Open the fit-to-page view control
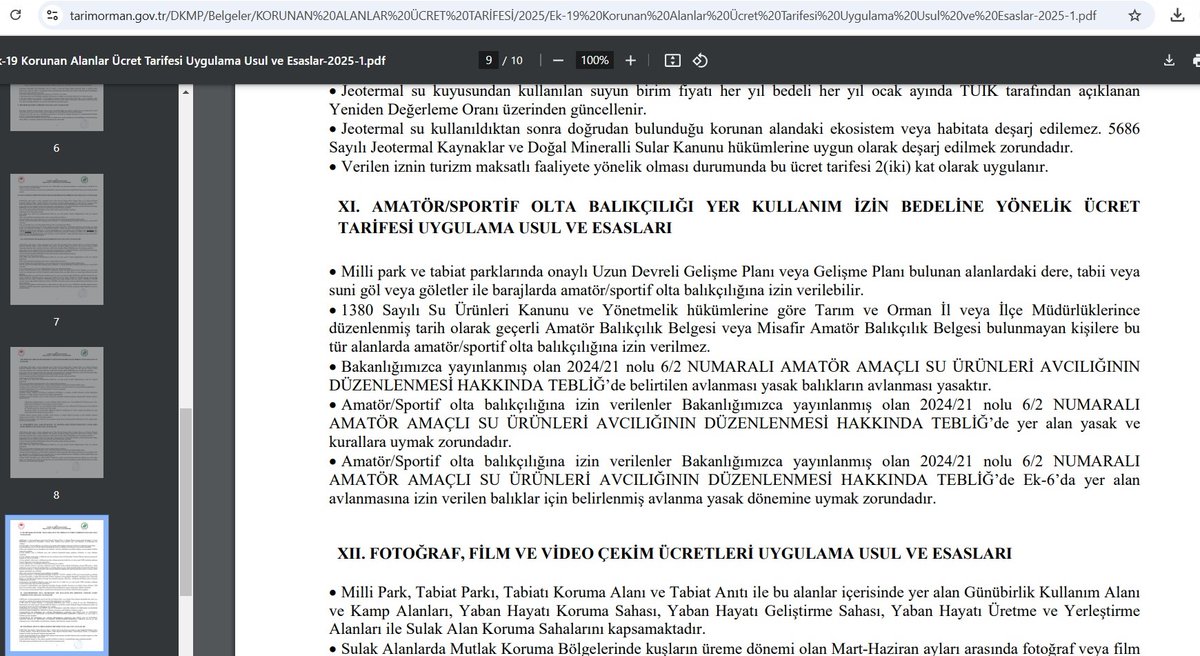 click(x=672, y=60)
